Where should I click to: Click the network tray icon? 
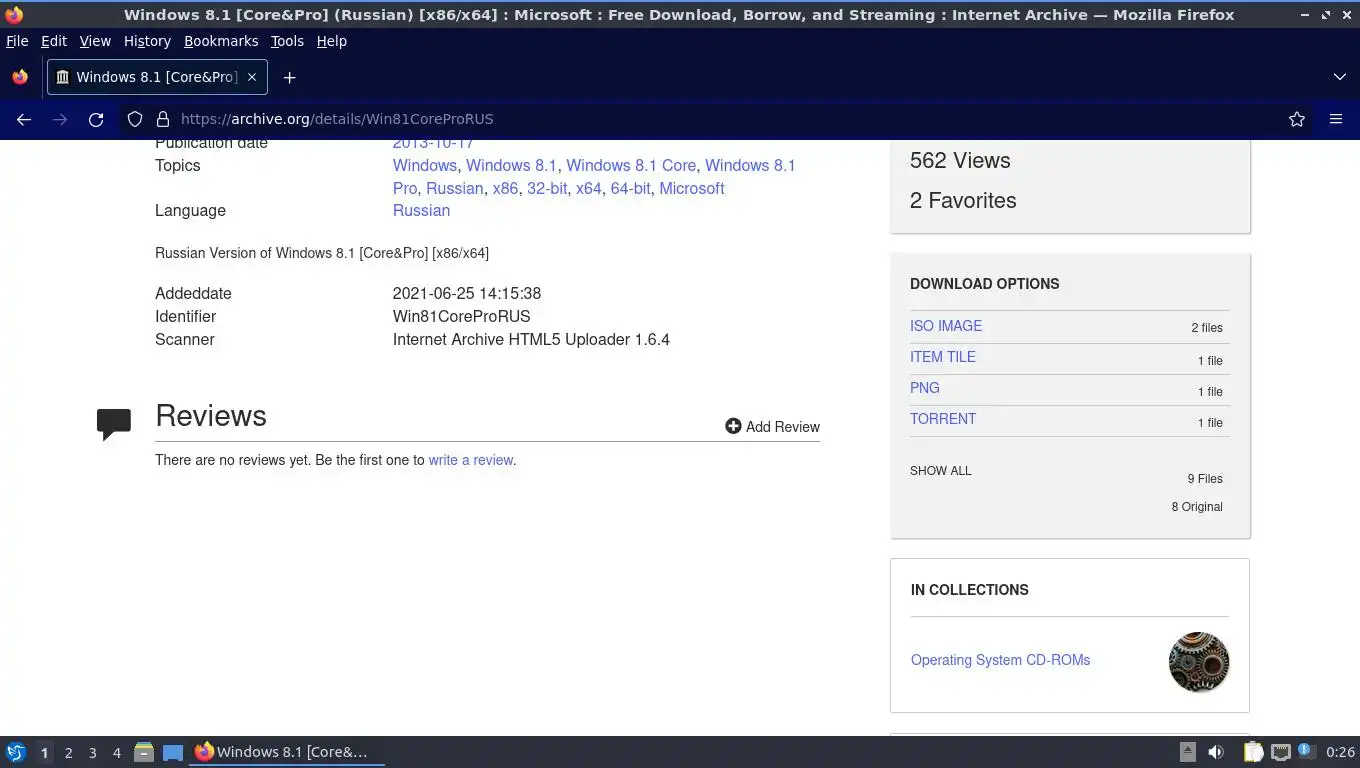click(1280, 752)
